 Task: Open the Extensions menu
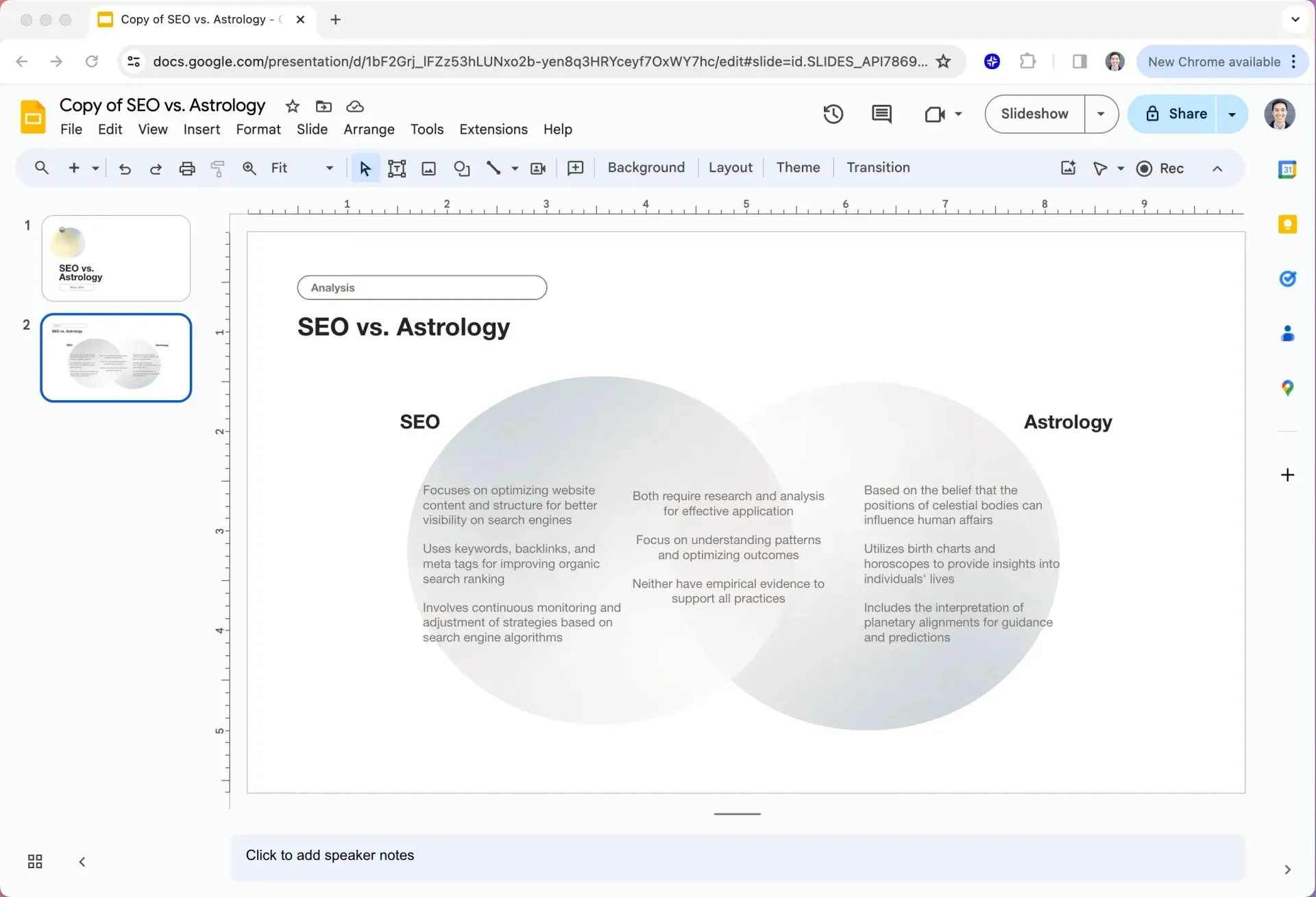493,130
